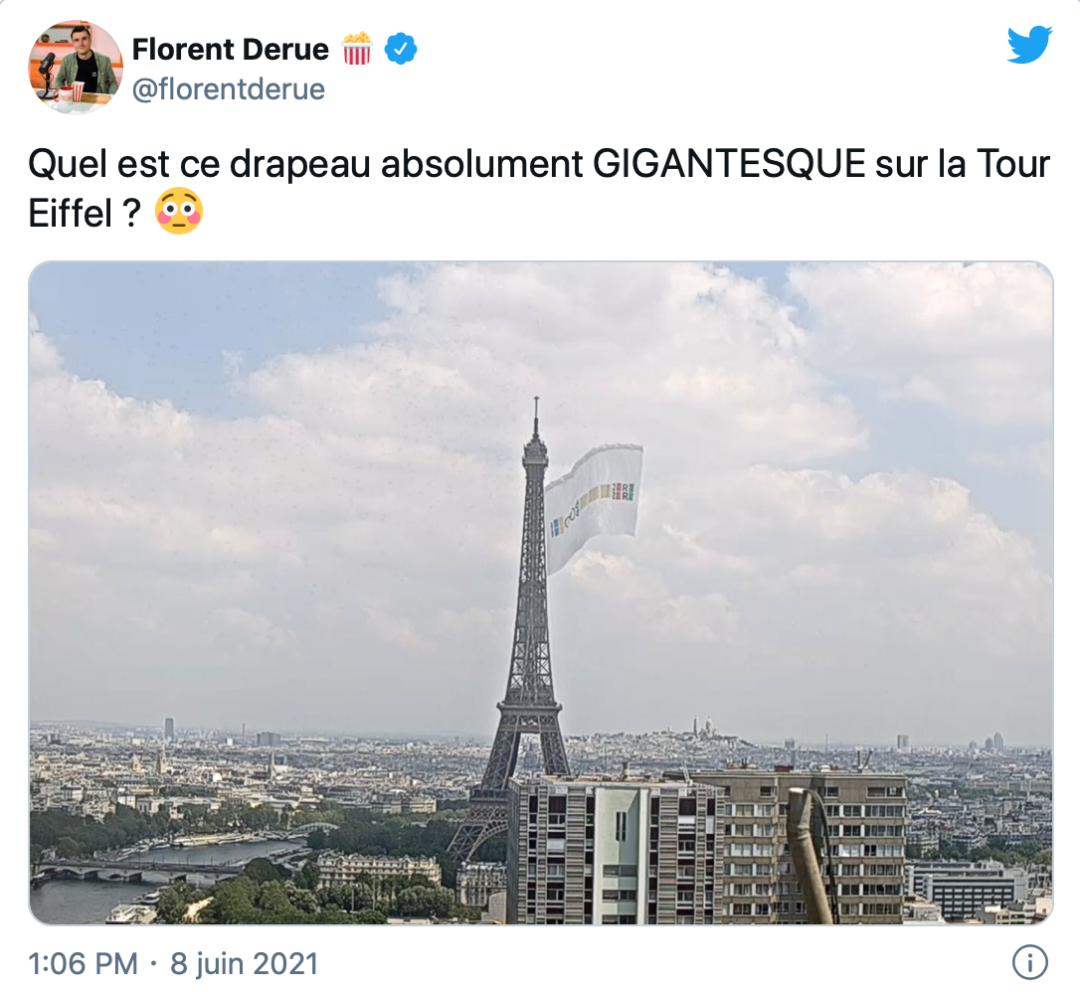This screenshot has height=992, width=1080.
Task: Click the Eiffel Tower antenna tip
Action: point(536,406)
